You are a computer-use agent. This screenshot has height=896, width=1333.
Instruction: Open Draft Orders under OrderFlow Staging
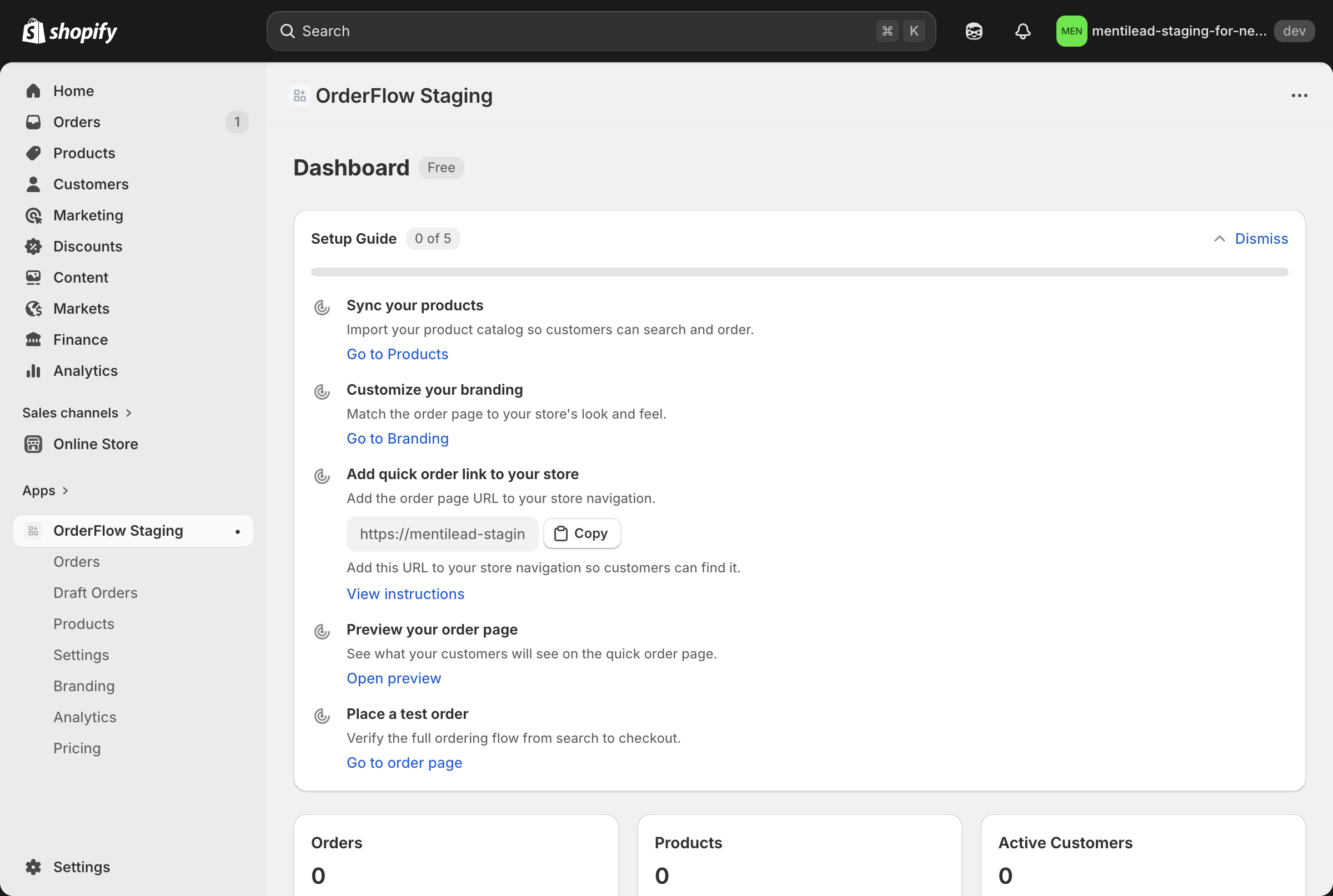pos(96,592)
